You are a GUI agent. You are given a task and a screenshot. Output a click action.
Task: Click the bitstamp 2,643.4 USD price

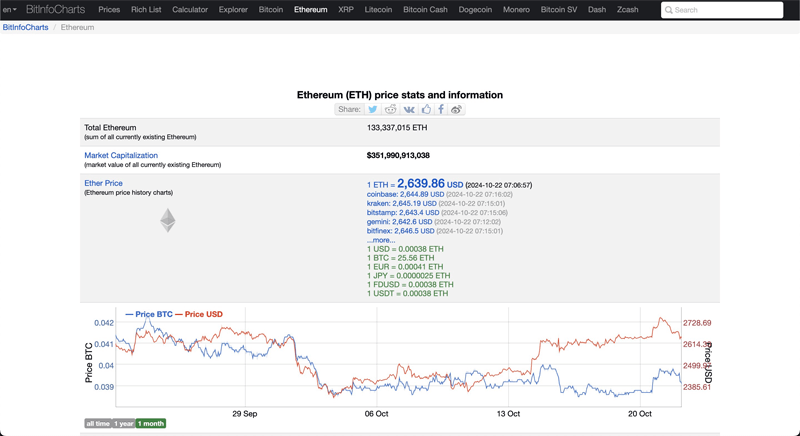[x=403, y=213]
